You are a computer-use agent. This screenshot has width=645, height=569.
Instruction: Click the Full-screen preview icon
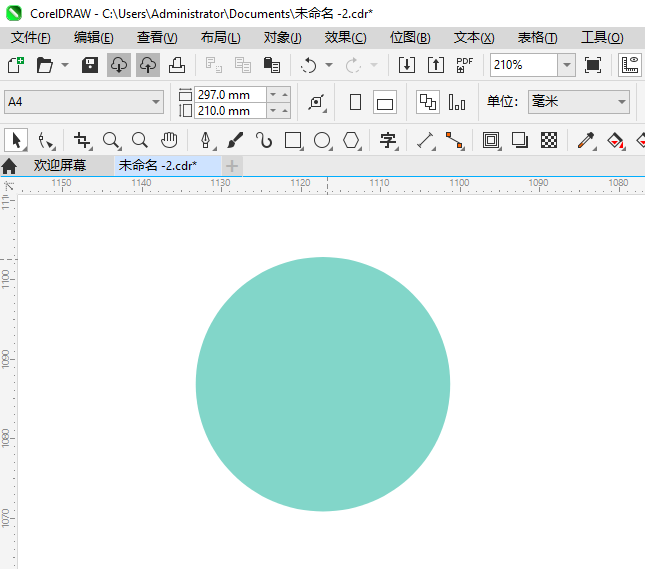592,65
